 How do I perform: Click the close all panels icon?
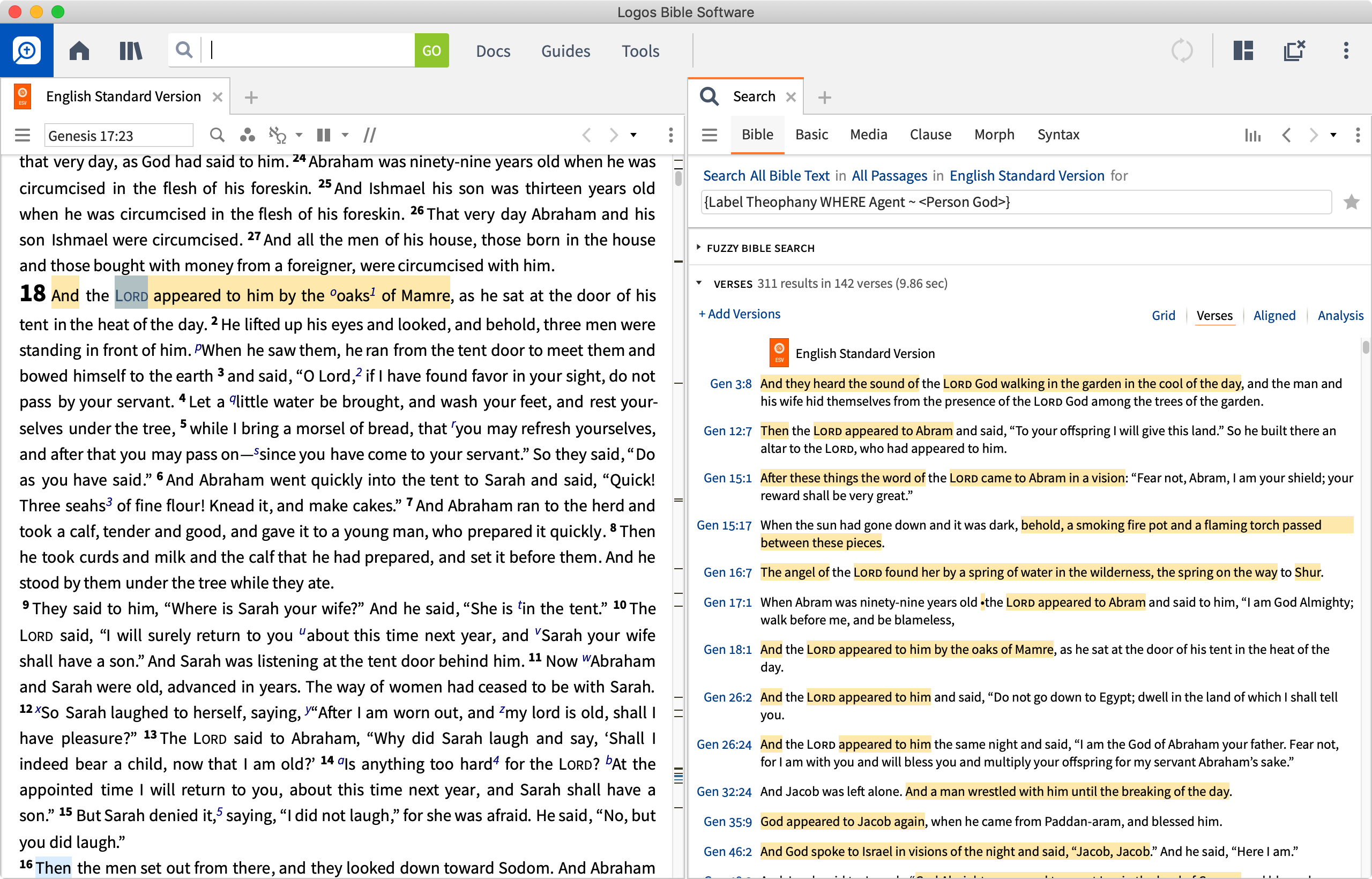[x=1294, y=51]
